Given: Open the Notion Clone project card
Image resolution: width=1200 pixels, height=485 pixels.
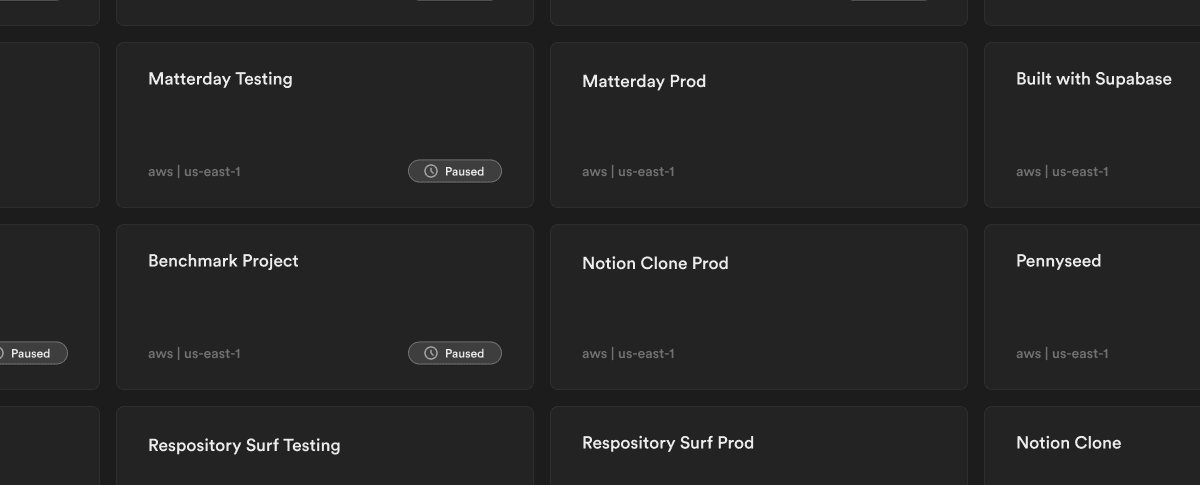Looking at the screenshot, I should (1068, 443).
